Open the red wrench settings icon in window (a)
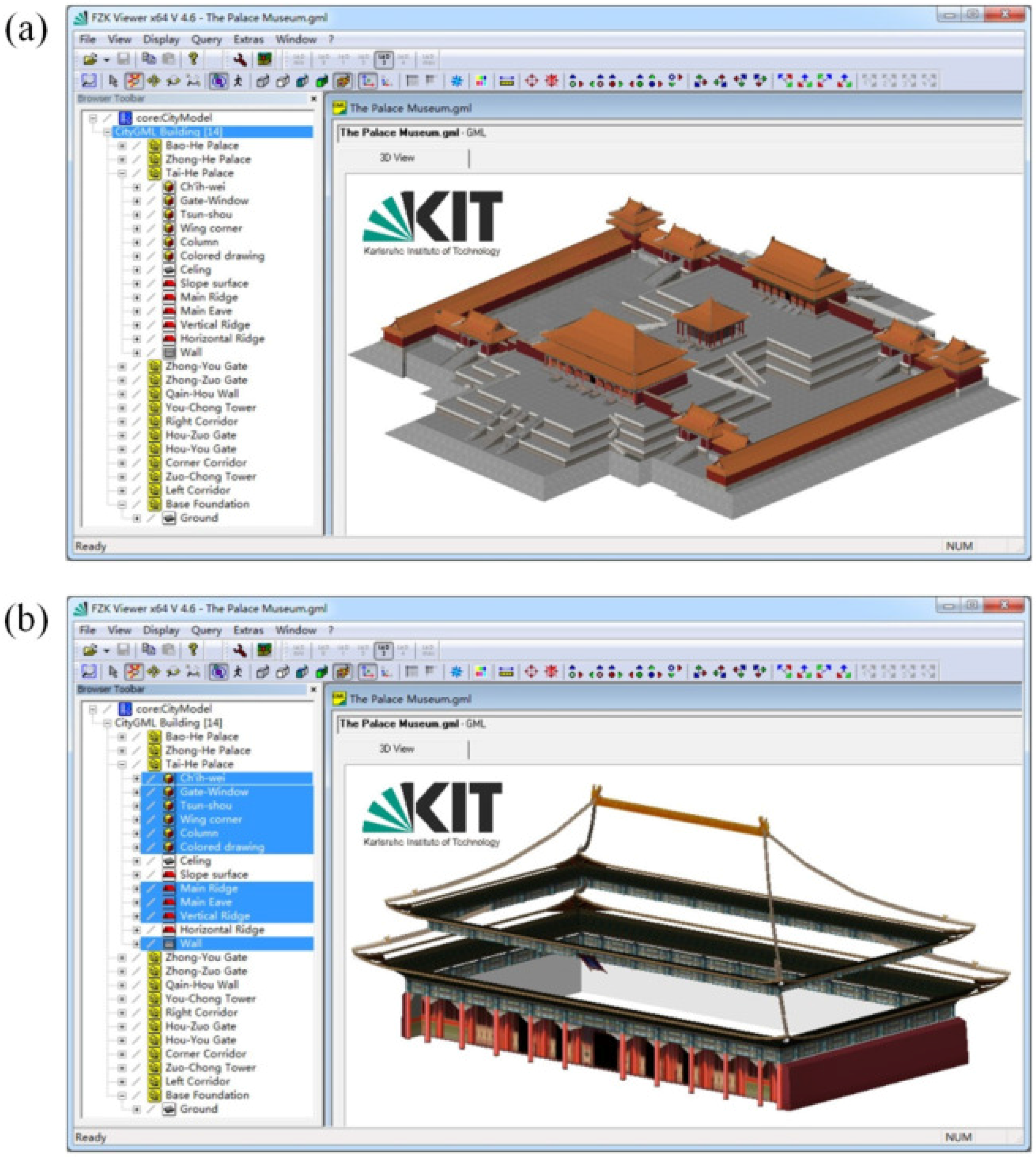This screenshot has width=1036, height=1158. (240, 59)
